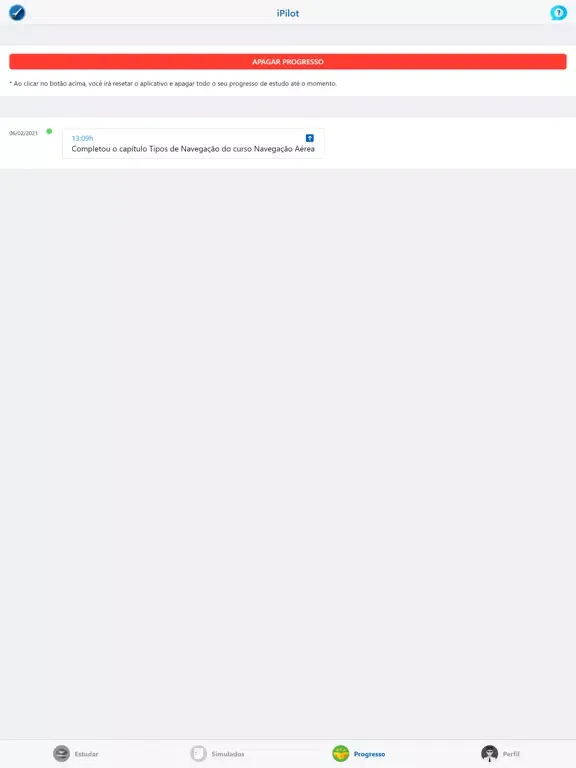Click the reset warning note text

pyautogui.click(x=173, y=84)
